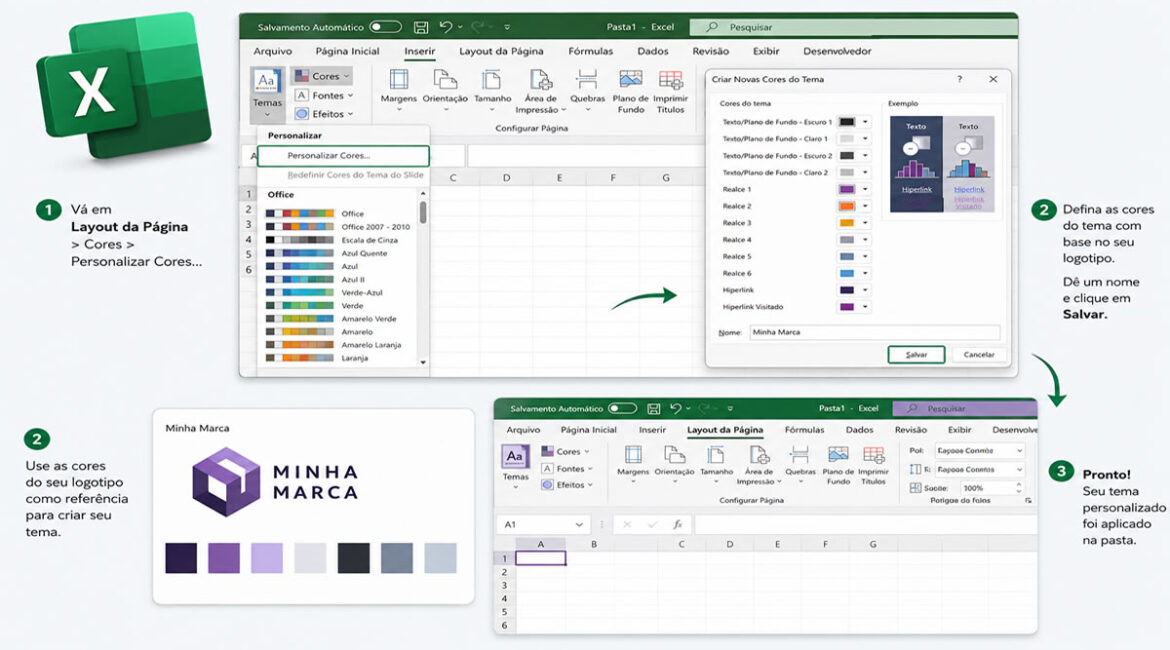Open Temas gallery in top Excel window
Screen dimensions: 1170x650
[x=267, y=93]
